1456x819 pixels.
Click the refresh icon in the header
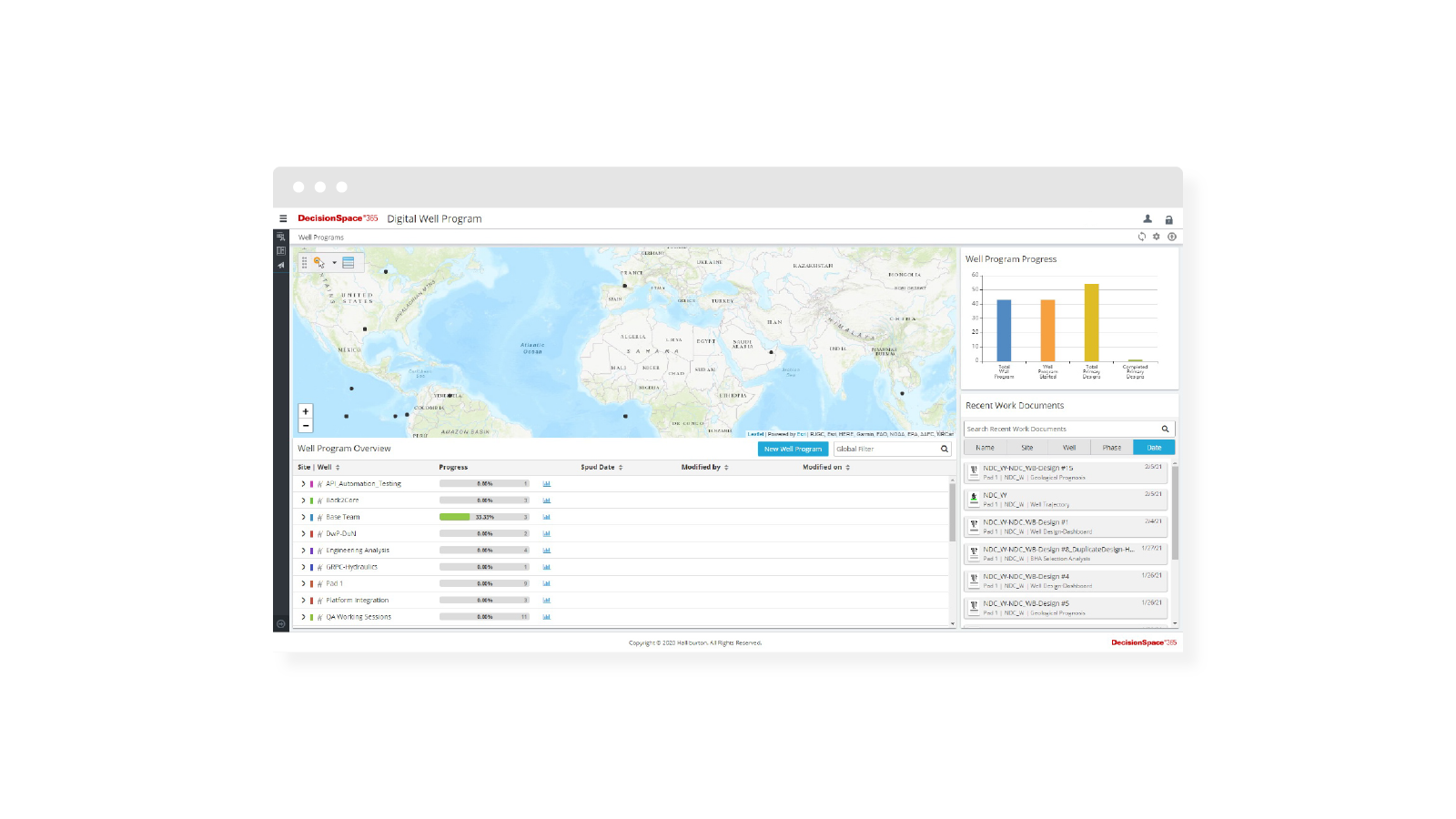1142,237
